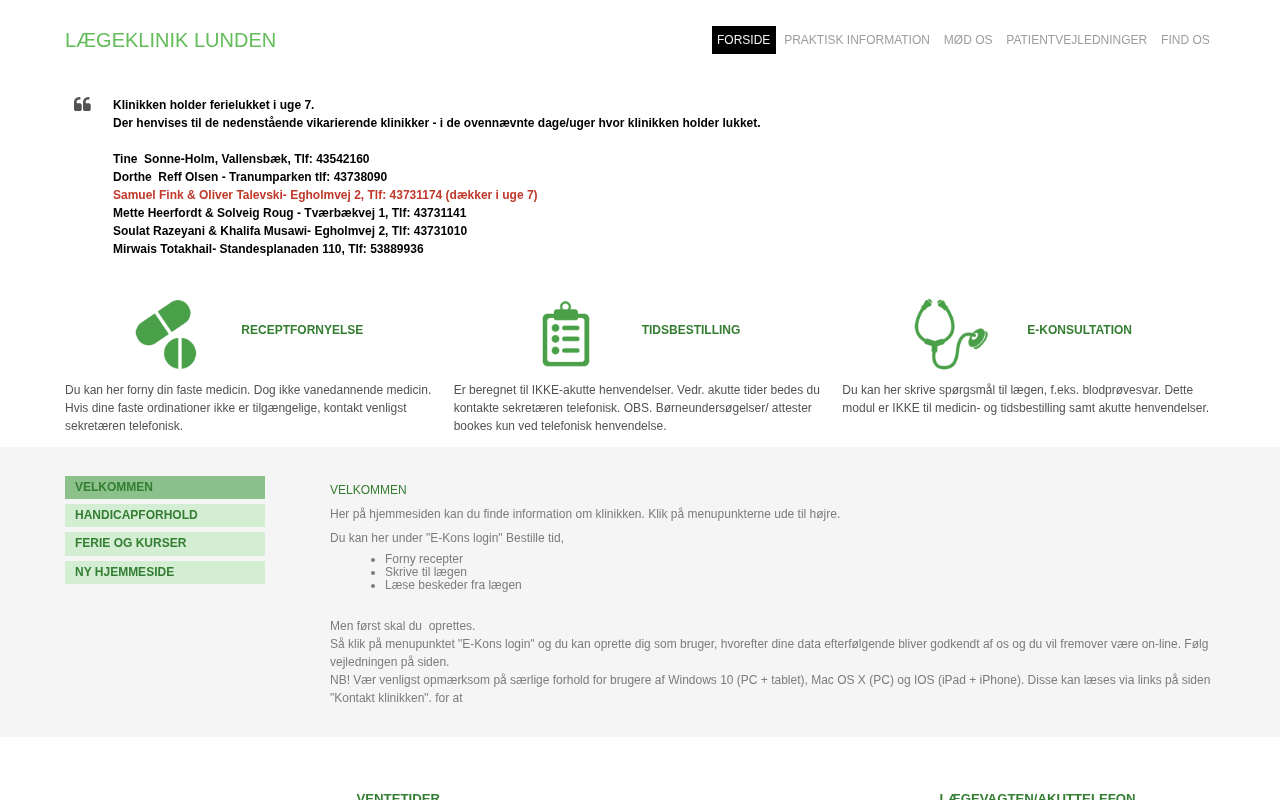The width and height of the screenshot is (1280, 800).
Task: Click the Mirwais Totakhail - Standesplanaden line
Action: point(268,249)
